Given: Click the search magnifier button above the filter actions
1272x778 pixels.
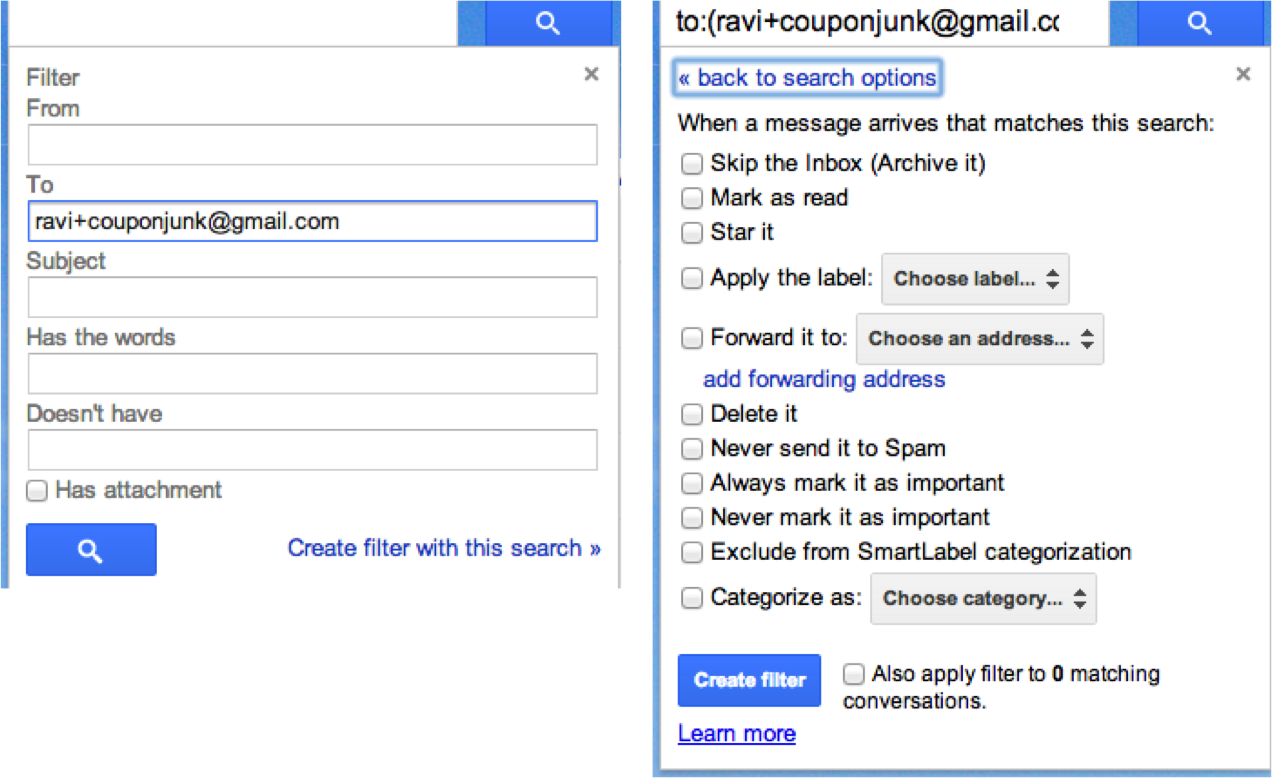Looking at the screenshot, I should point(1198,23).
